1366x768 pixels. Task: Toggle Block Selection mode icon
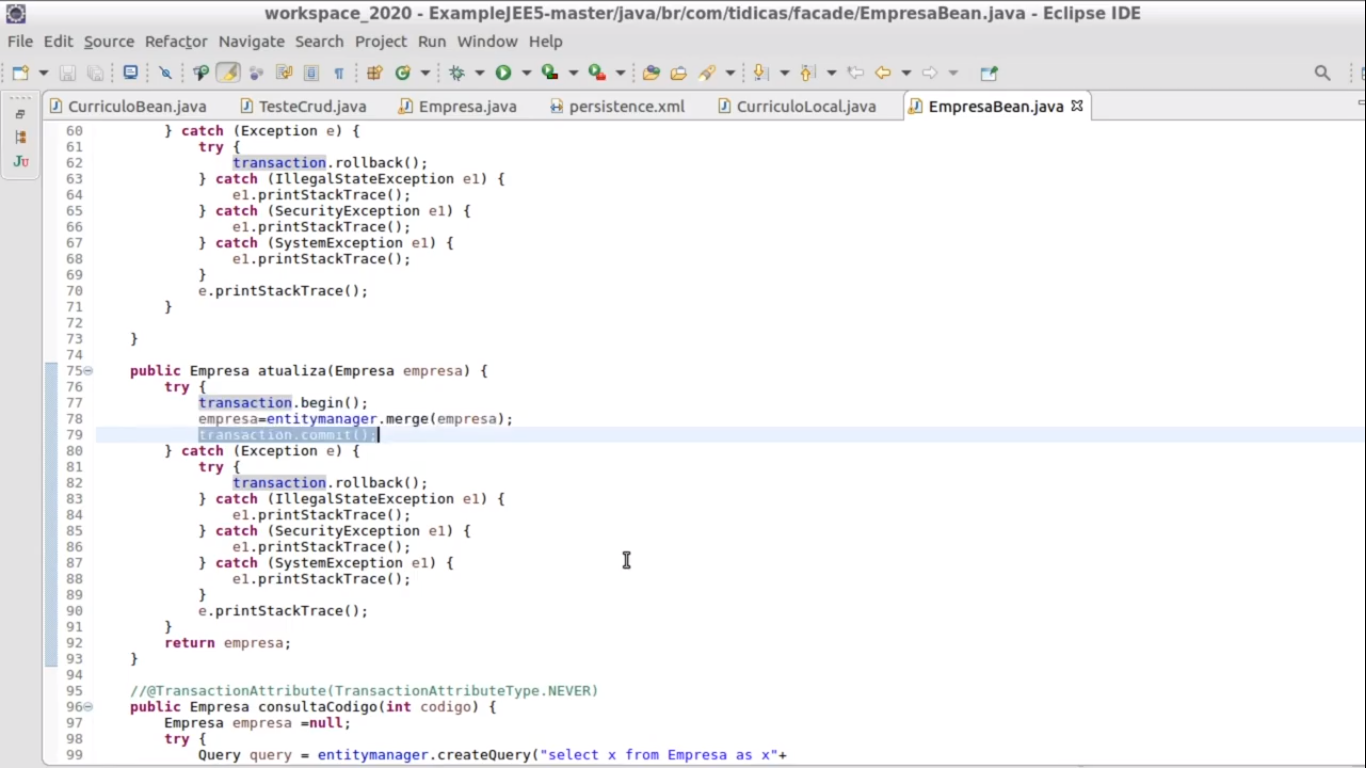[x=311, y=73]
